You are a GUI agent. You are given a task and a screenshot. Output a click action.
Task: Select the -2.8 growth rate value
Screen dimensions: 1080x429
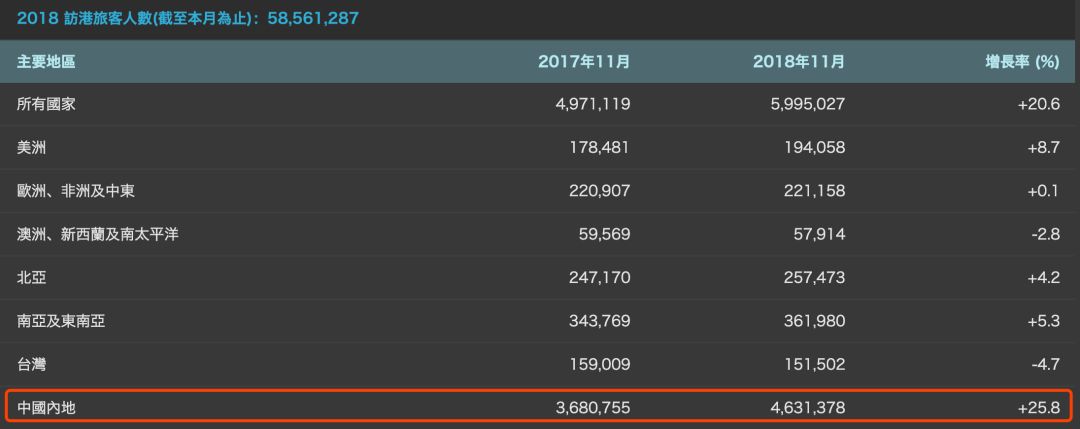(1043, 234)
